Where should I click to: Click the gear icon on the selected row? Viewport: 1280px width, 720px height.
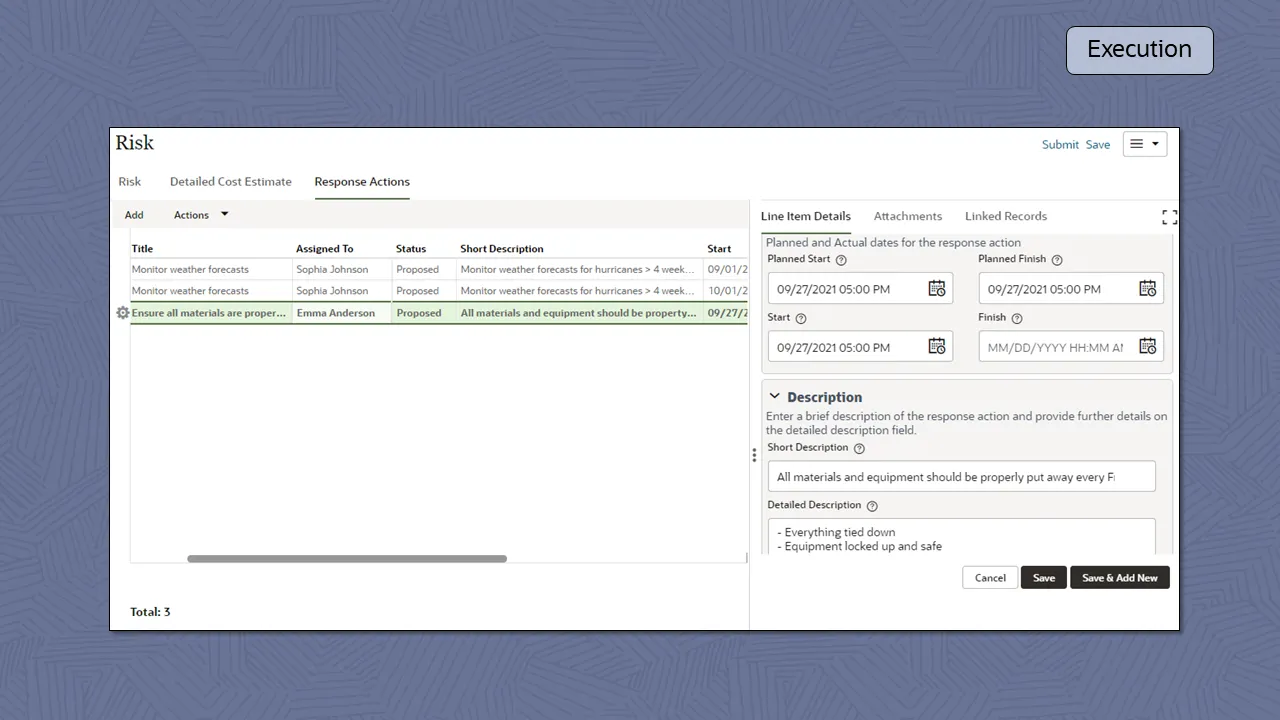(122, 313)
